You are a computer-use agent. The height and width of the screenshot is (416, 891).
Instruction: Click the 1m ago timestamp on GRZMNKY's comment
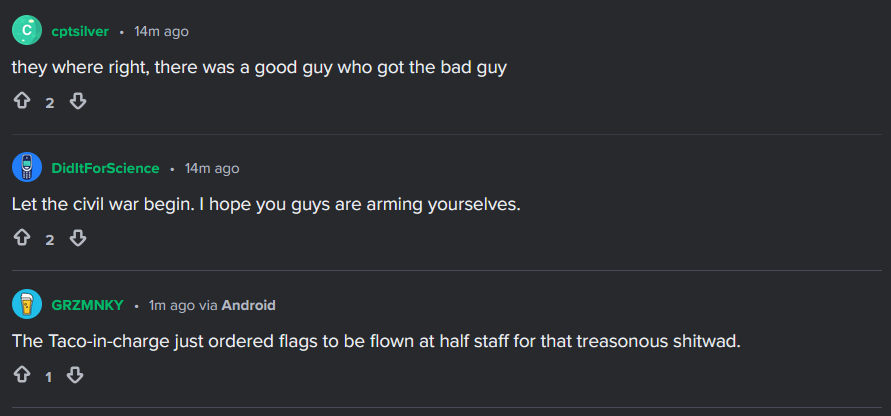(170, 305)
